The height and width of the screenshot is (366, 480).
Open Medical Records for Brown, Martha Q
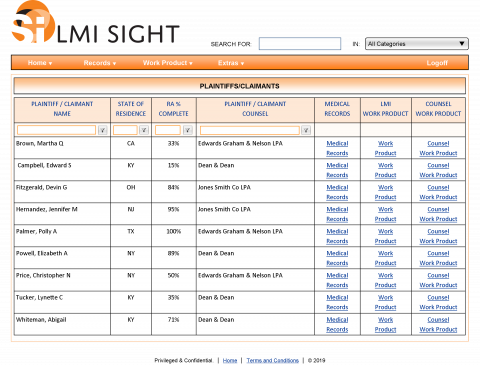click(x=337, y=148)
